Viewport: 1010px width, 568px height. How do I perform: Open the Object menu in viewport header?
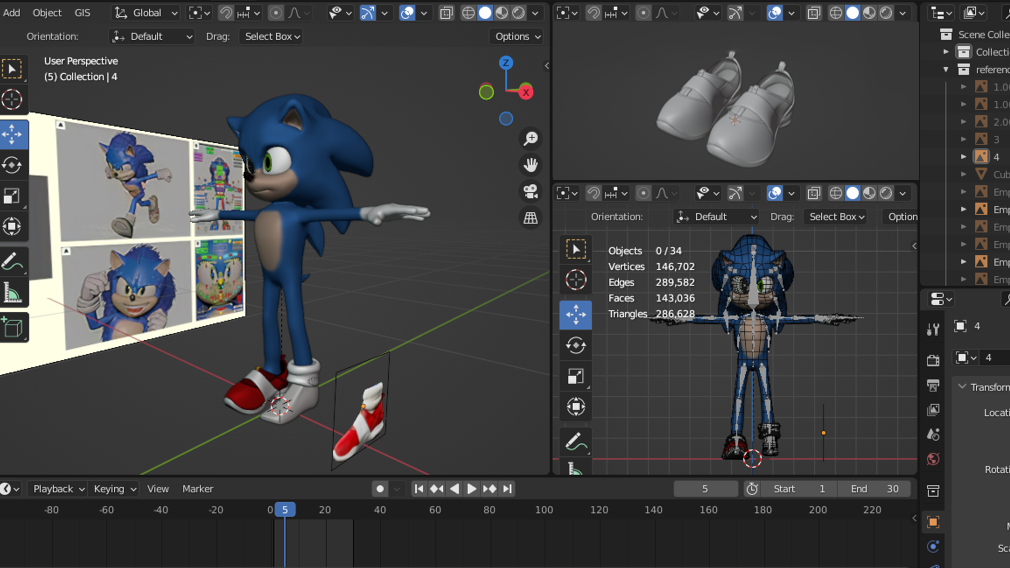click(47, 13)
